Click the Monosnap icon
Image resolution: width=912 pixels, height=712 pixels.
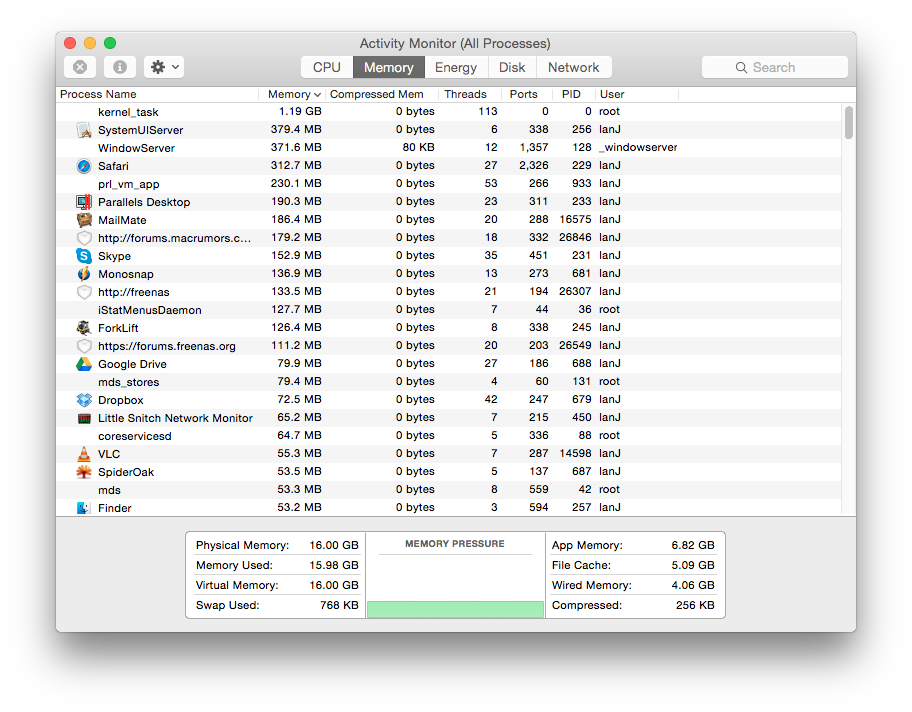tap(84, 274)
